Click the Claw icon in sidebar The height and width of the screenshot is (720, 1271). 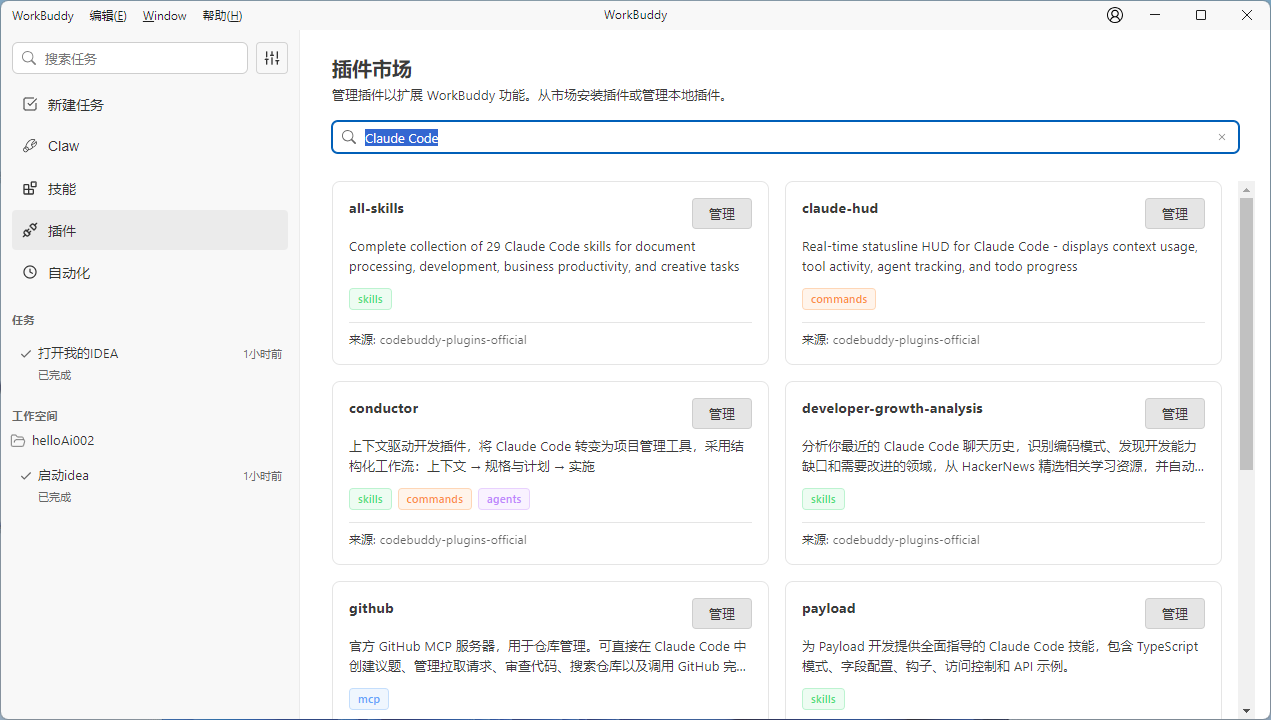pyautogui.click(x=30, y=146)
